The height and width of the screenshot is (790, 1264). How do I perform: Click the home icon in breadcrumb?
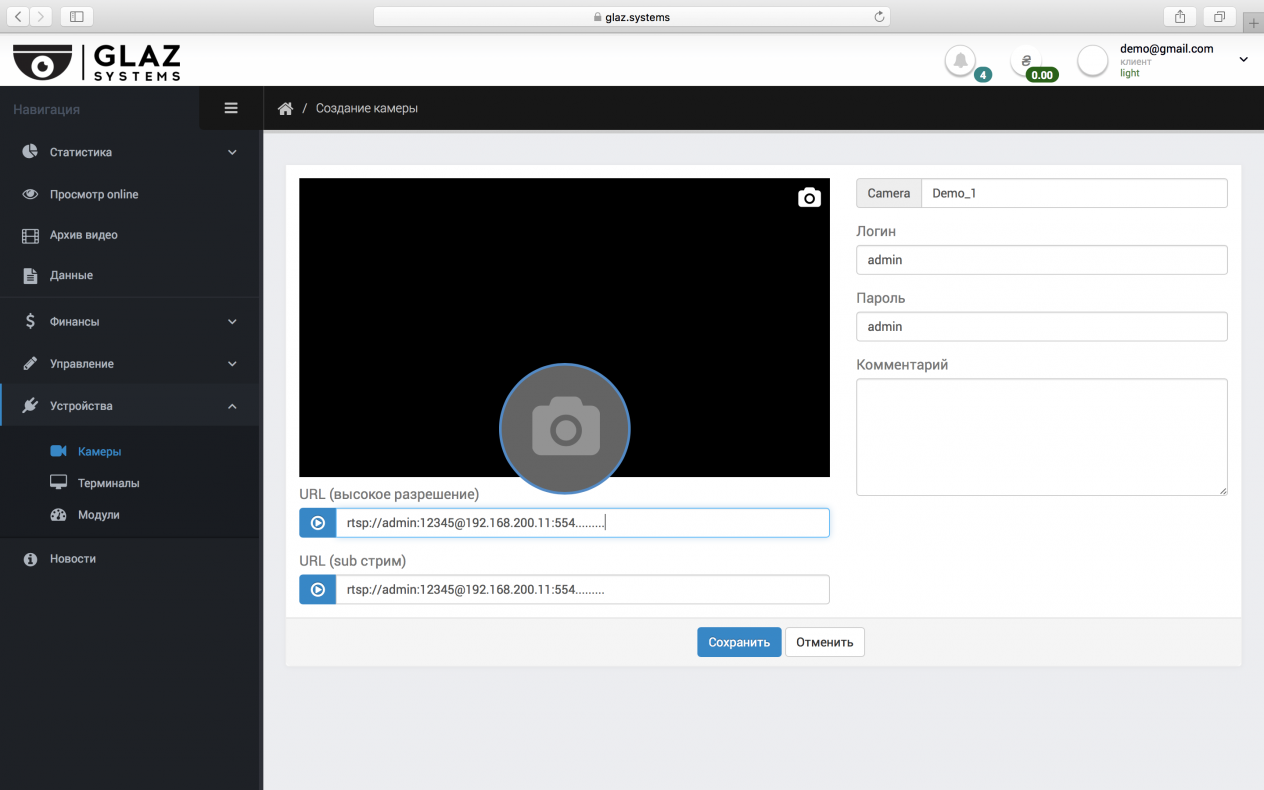pos(285,109)
